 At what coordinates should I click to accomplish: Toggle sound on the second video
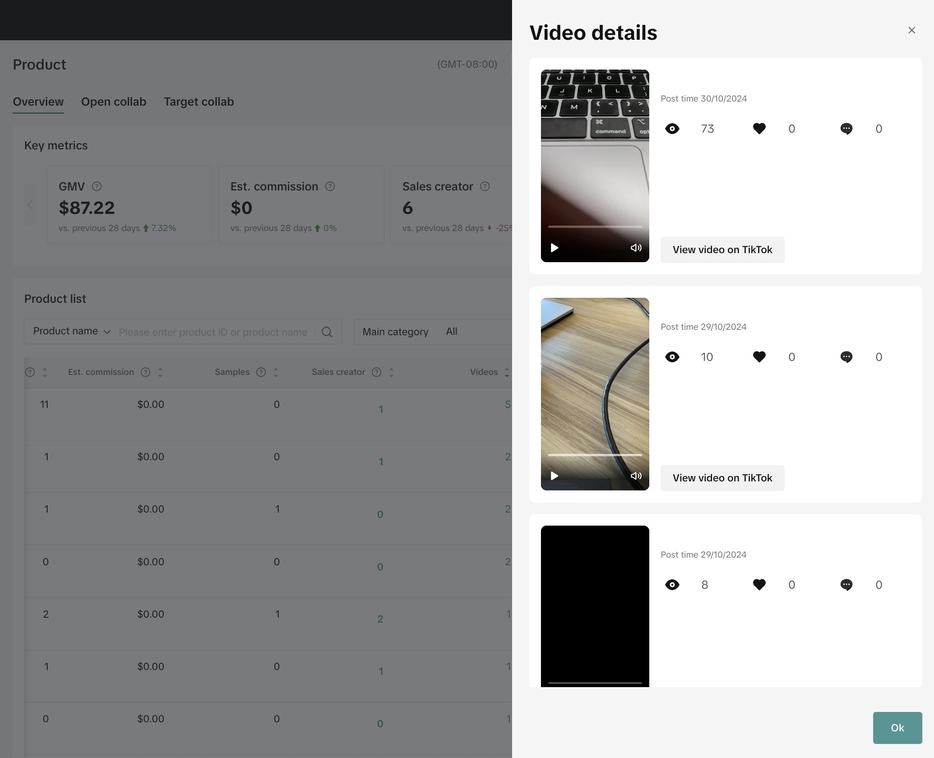(635, 476)
